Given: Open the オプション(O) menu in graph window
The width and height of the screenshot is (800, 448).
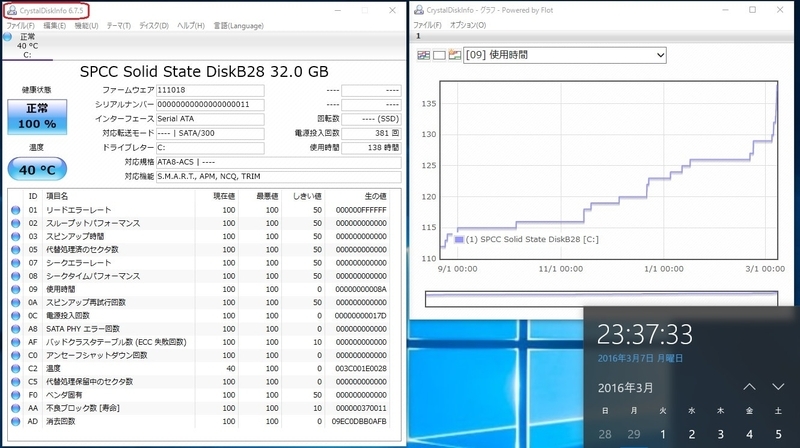Looking at the screenshot, I should 467,25.
